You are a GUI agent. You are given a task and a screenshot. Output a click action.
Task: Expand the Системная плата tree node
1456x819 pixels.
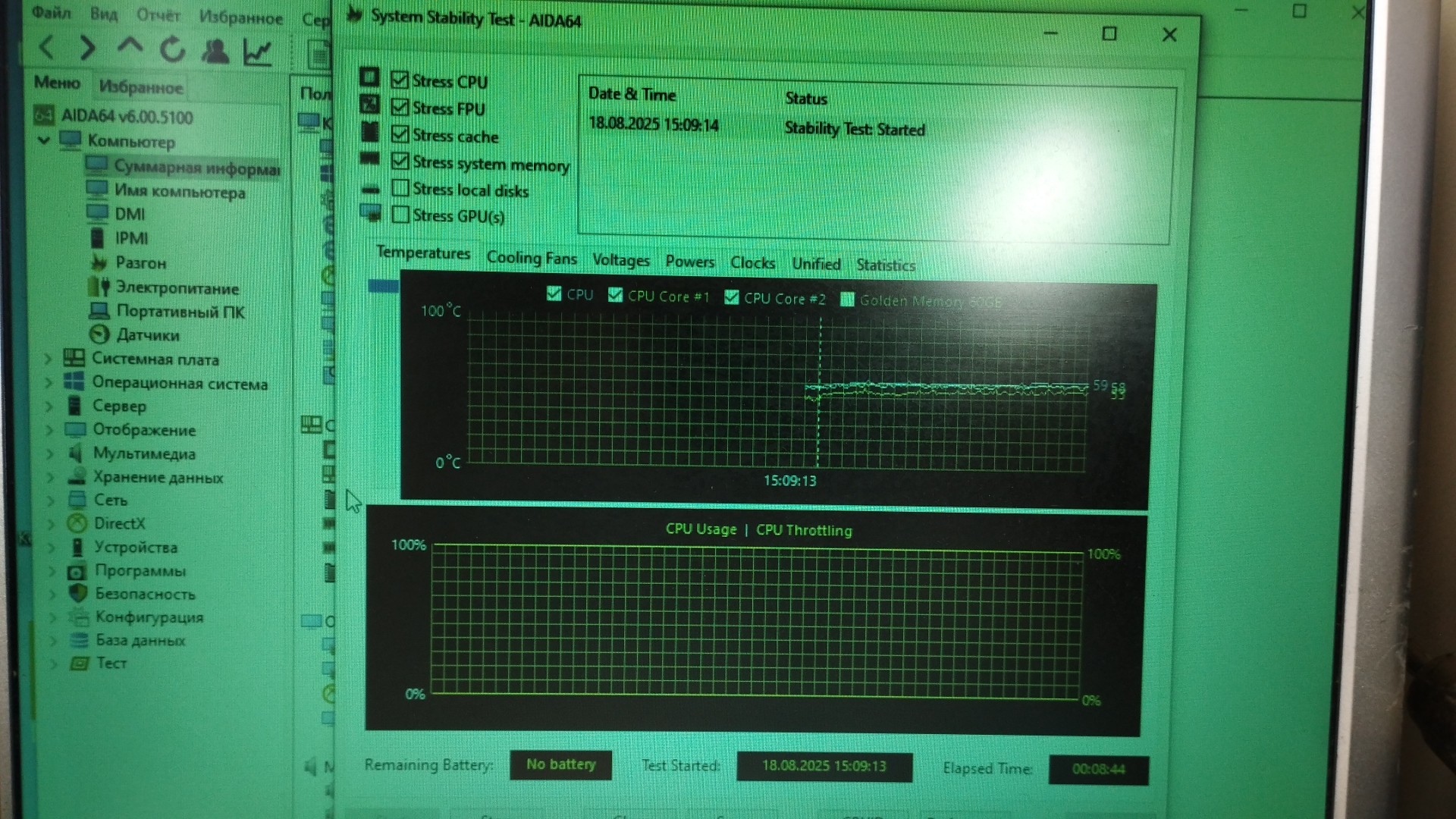click(49, 359)
